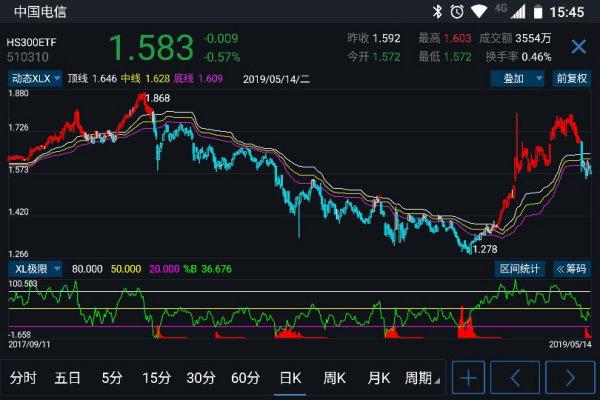Go to previous stock with left arrow

point(517,378)
